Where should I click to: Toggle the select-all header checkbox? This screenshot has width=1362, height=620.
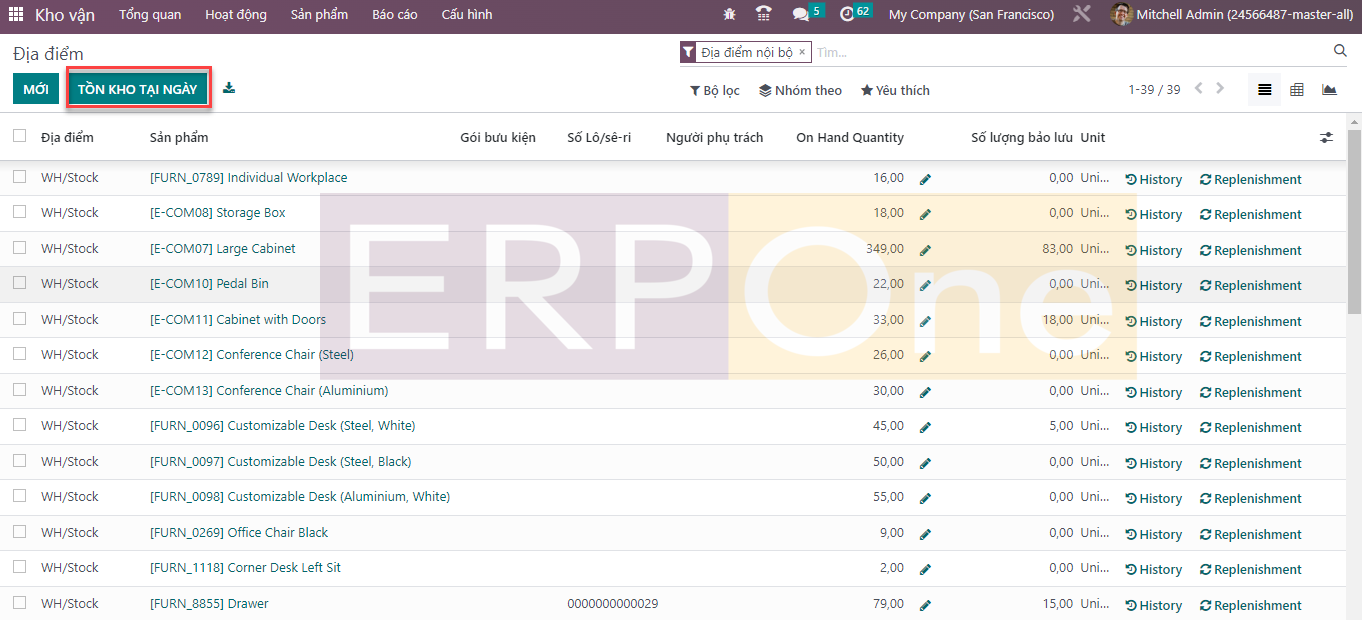pos(20,136)
